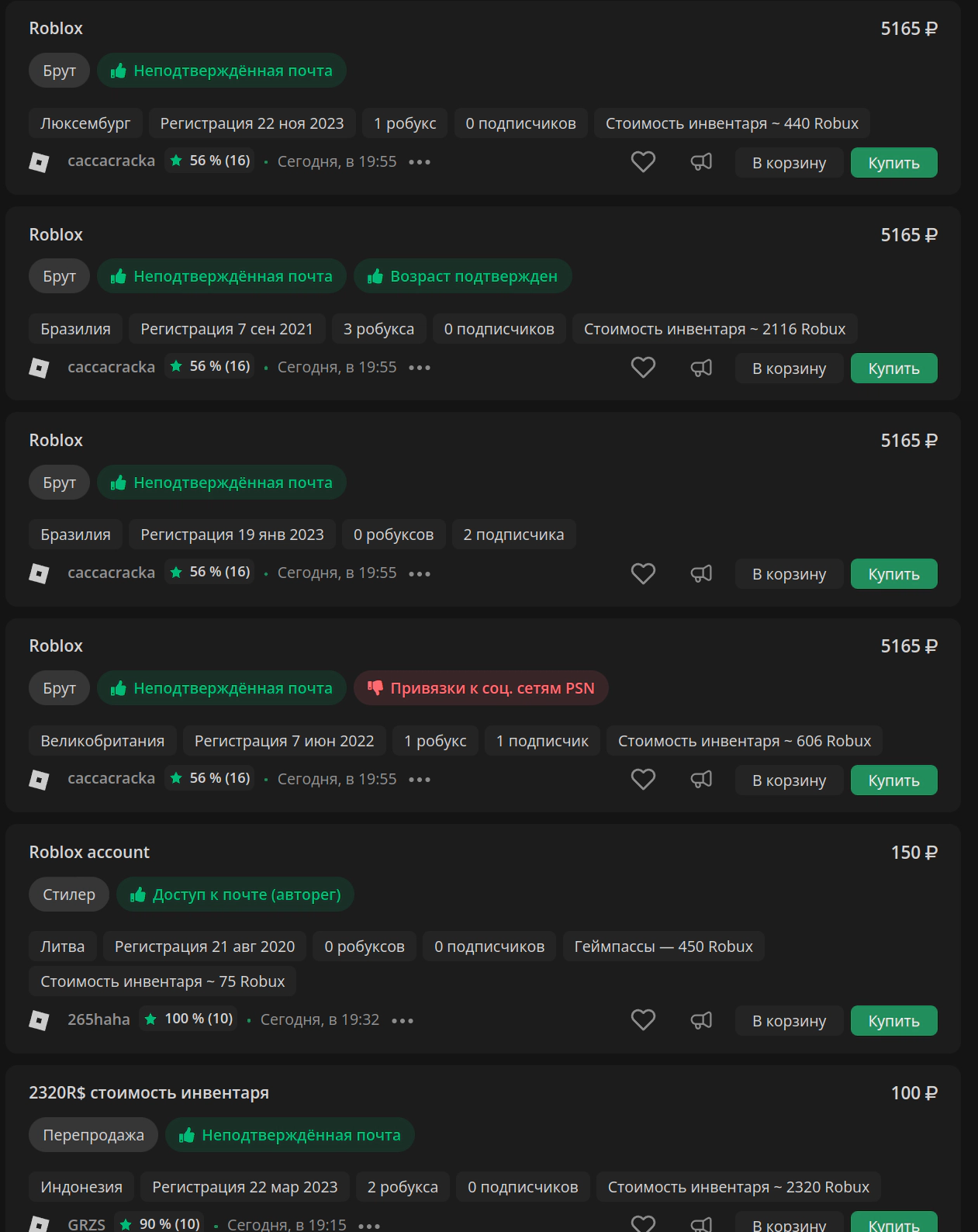Open the 2320R$ стоимость инвентаря listing title
This screenshot has height=1232, width=978.
point(149,1093)
